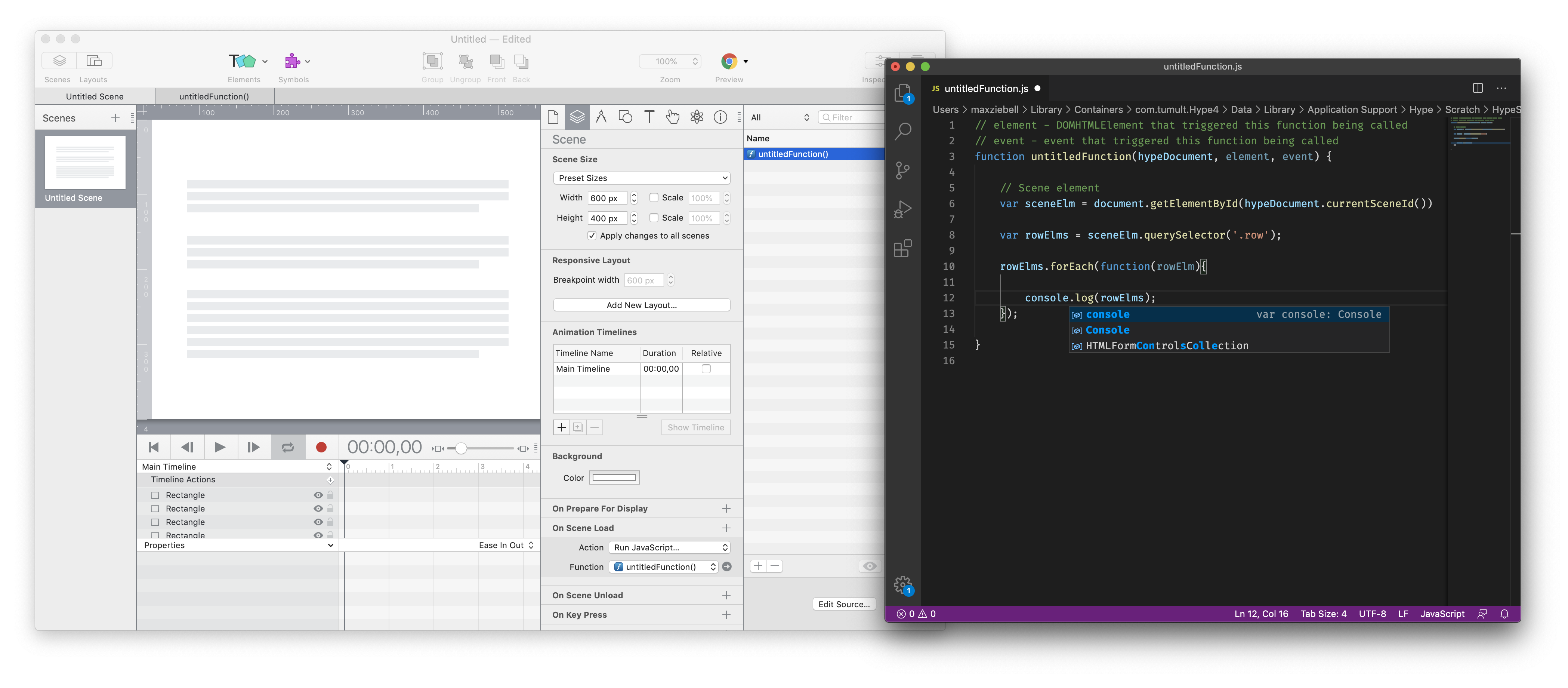Toggle visibility eye icon on Rectangle layer

[318, 494]
